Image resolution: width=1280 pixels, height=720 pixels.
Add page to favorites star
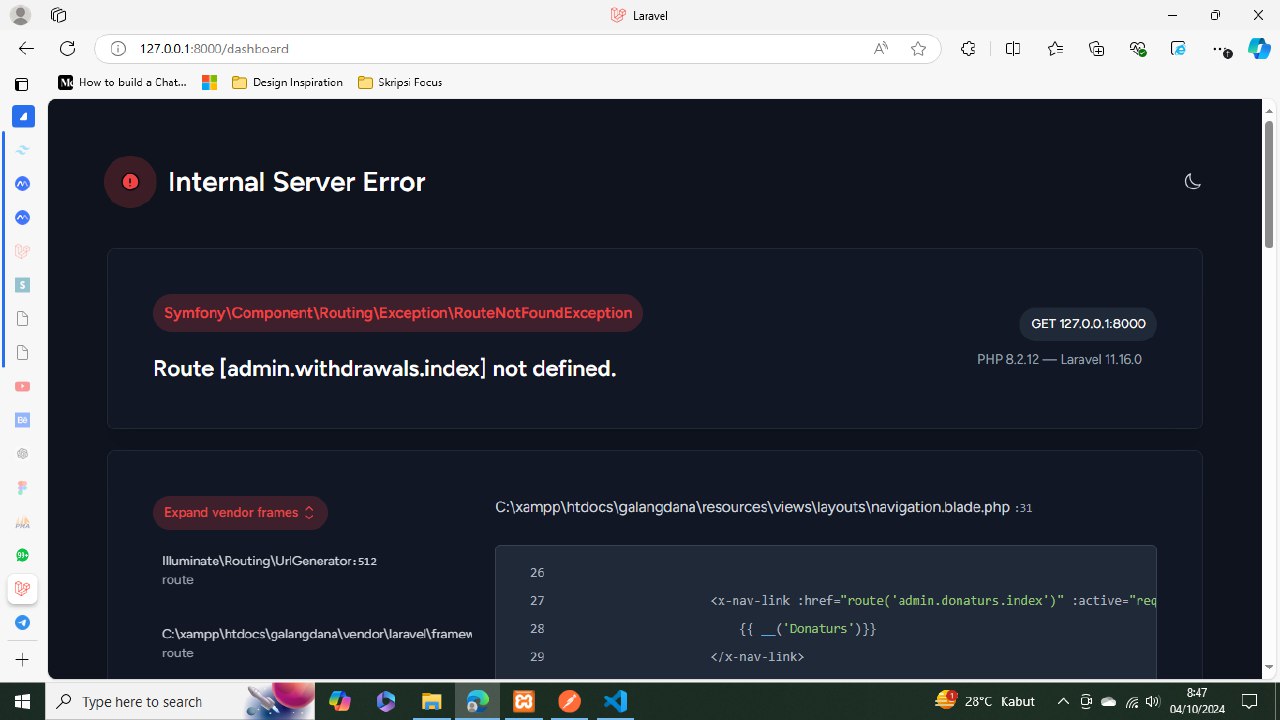coord(918,48)
